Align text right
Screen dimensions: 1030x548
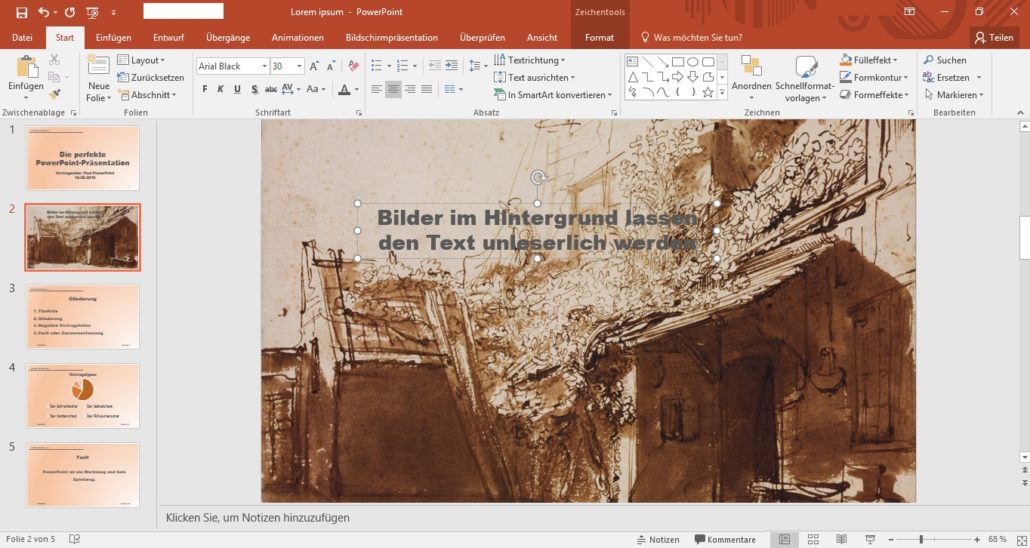(x=410, y=89)
